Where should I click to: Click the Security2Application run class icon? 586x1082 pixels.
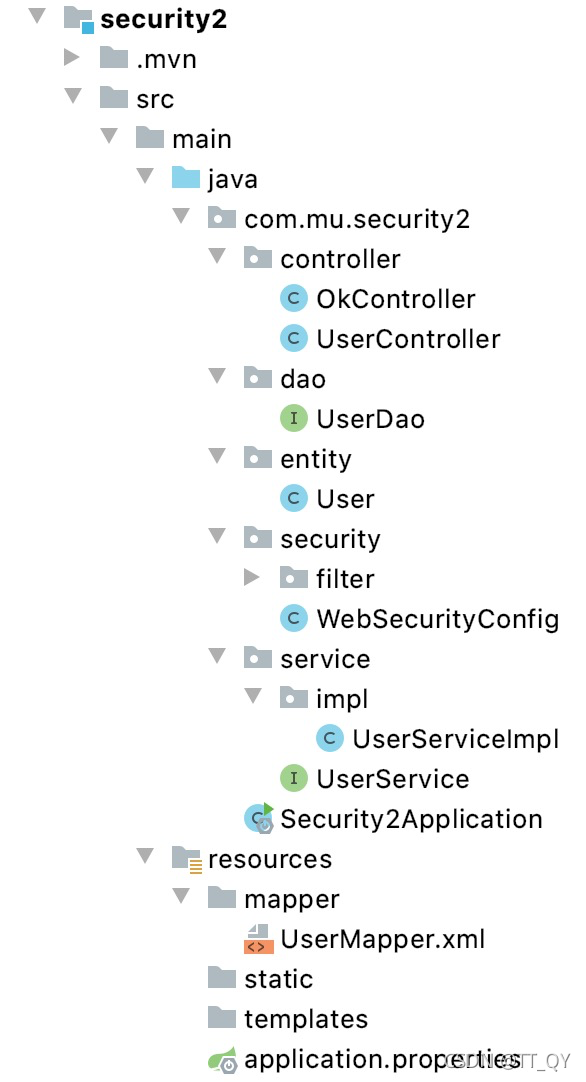(x=259, y=818)
